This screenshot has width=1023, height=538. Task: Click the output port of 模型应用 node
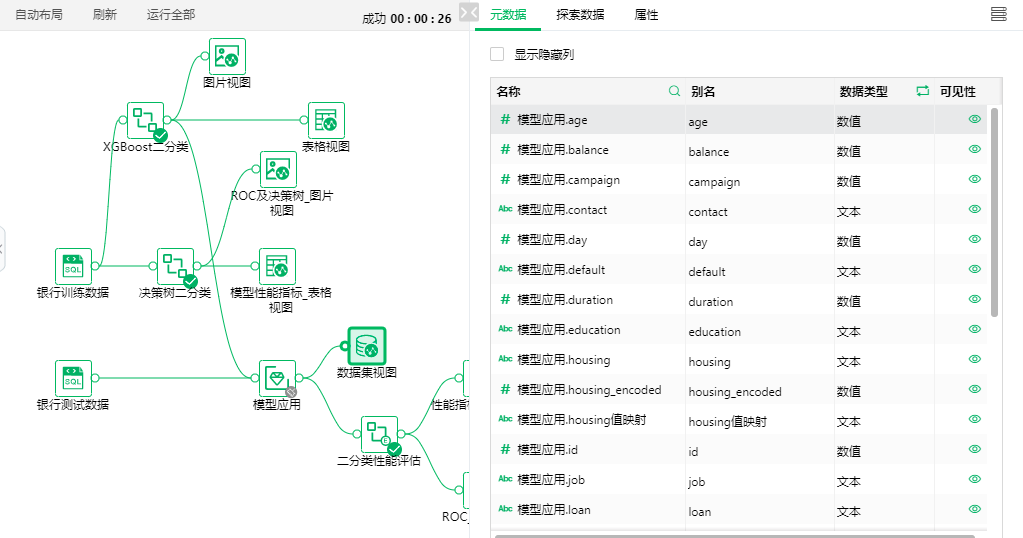click(x=299, y=378)
